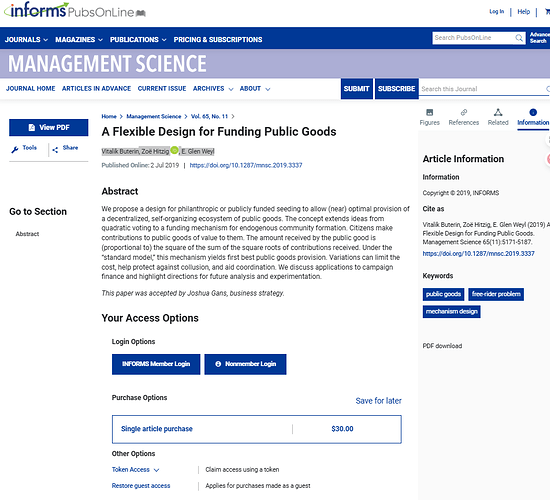Screen dimensions: 550x500
Task: Click the Tools wrench icon
Action: 15,150
